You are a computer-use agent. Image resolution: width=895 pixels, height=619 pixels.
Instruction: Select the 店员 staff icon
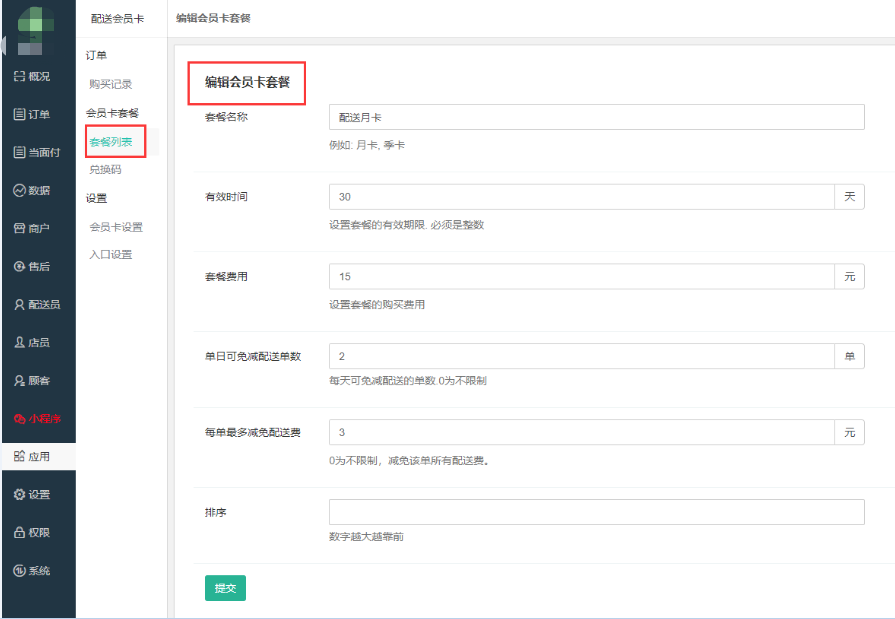click(x=19, y=342)
